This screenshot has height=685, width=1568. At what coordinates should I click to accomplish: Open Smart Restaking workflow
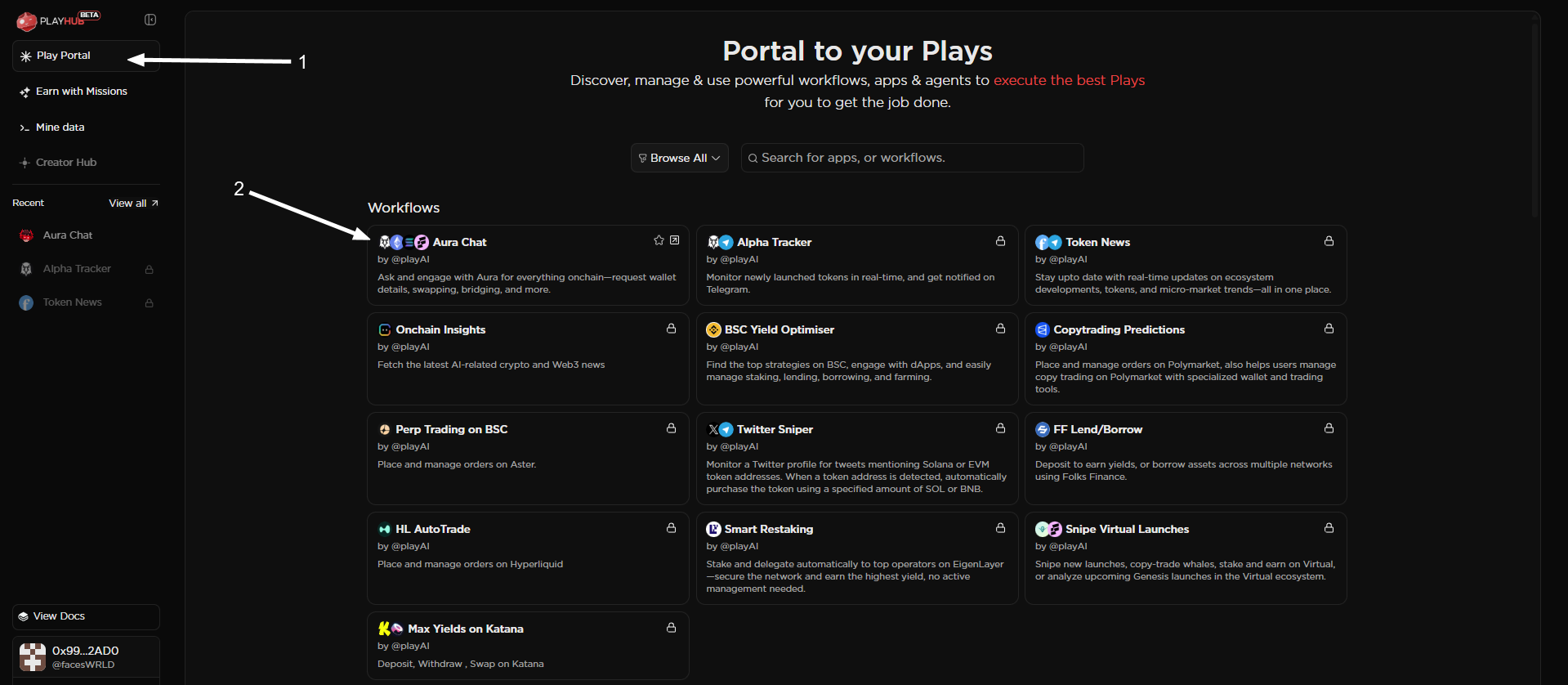coord(857,558)
